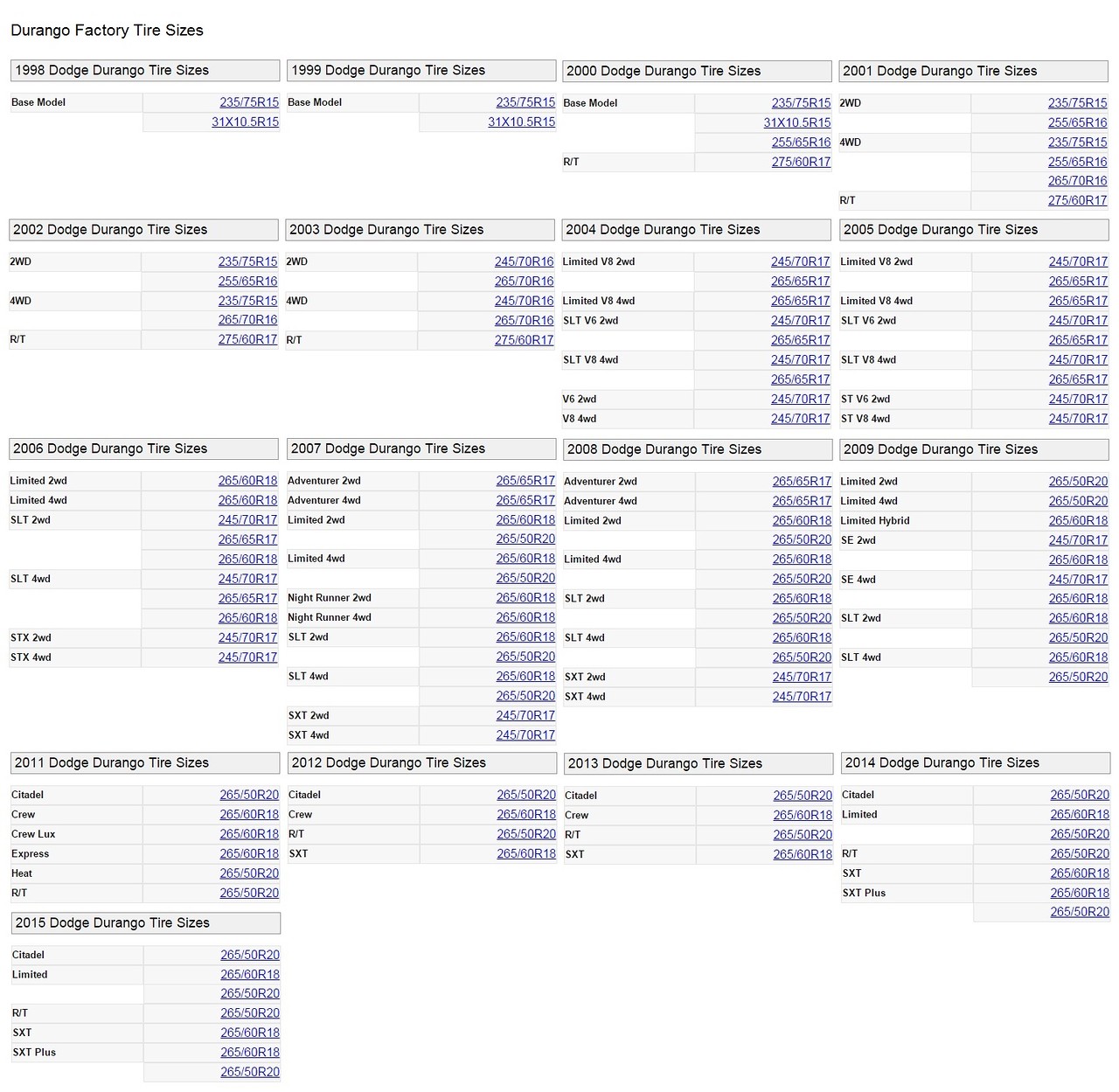Open 265/50R20 for 2013 Citadel
This screenshot has width=1119, height=1092.
click(x=803, y=796)
